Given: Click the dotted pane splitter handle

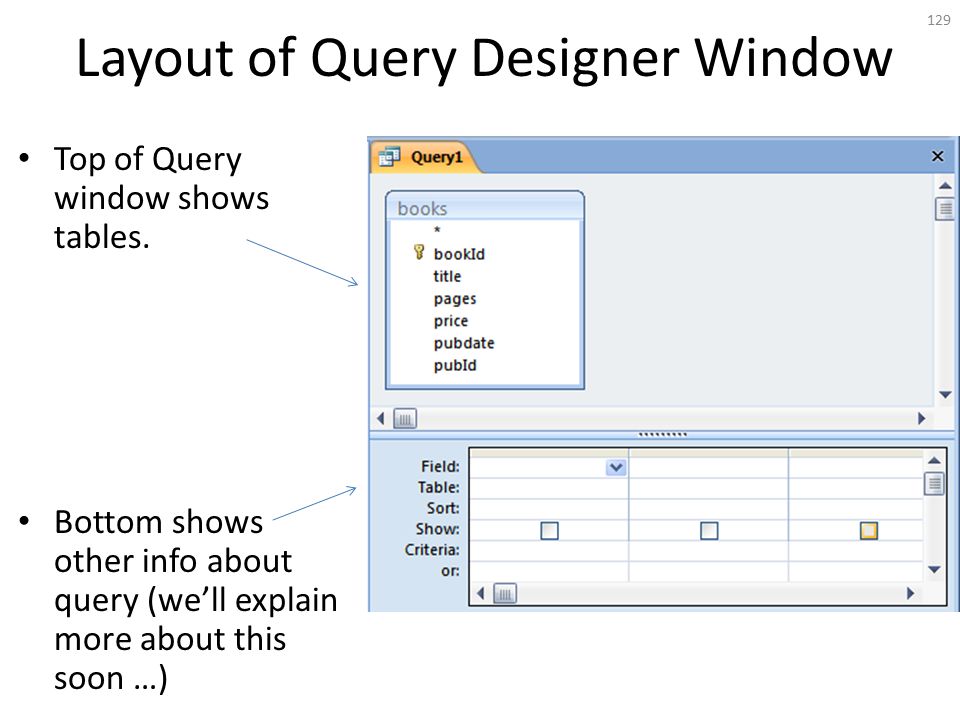Looking at the screenshot, I should (662, 435).
